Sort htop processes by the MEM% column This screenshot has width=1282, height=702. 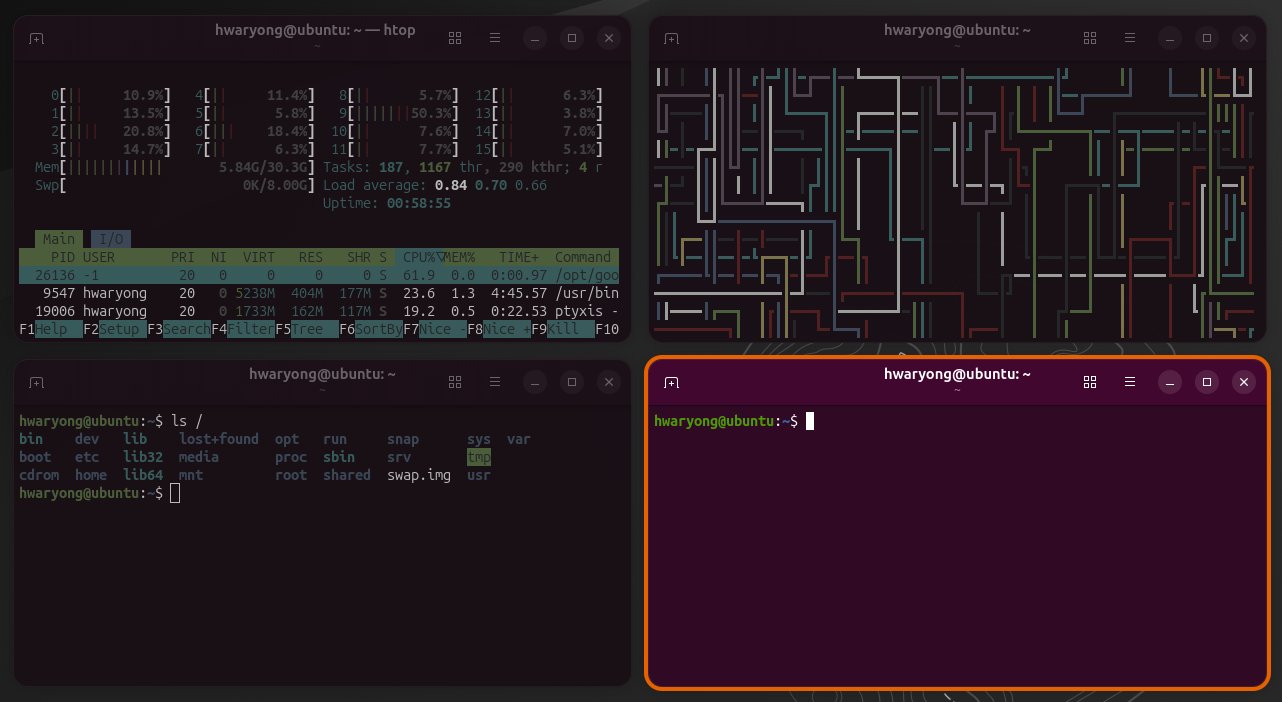461,257
